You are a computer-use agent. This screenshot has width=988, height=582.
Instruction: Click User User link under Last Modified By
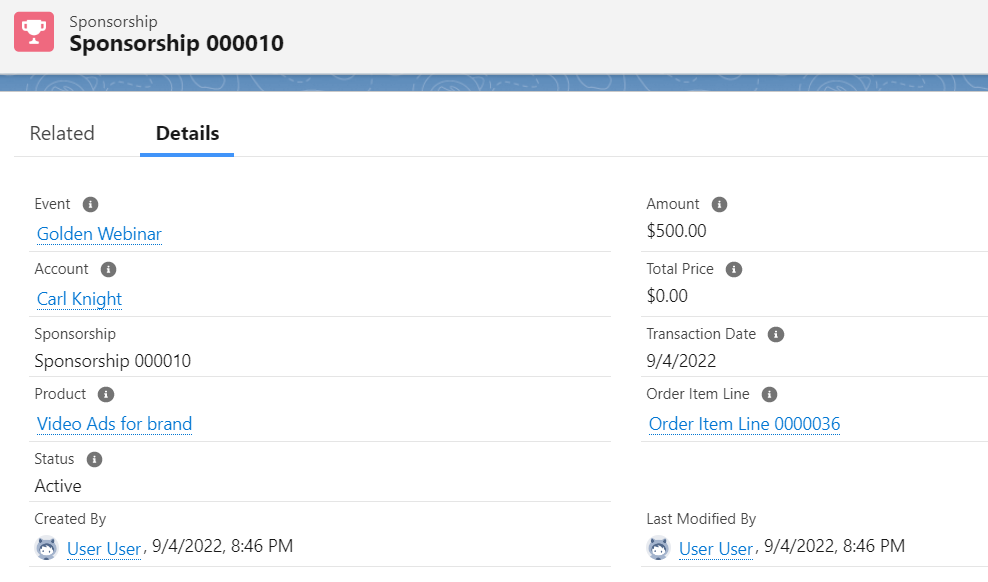click(716, 548)
